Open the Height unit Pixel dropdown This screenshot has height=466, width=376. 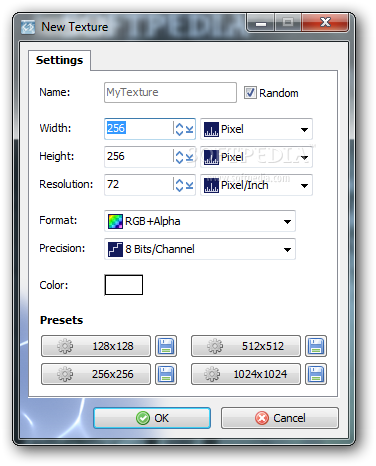256,157
